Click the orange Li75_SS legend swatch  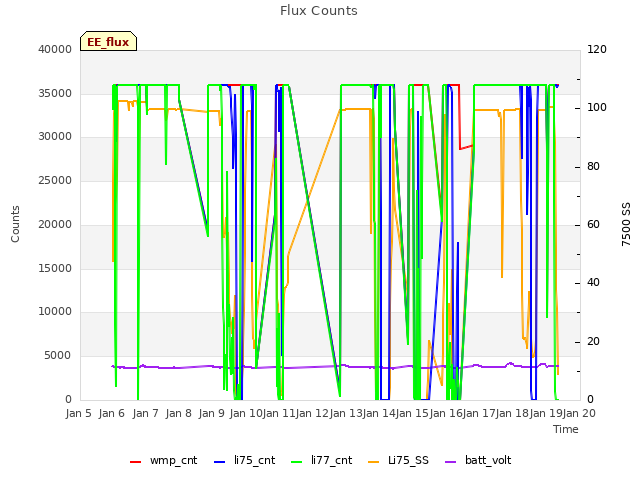[373, 462]
